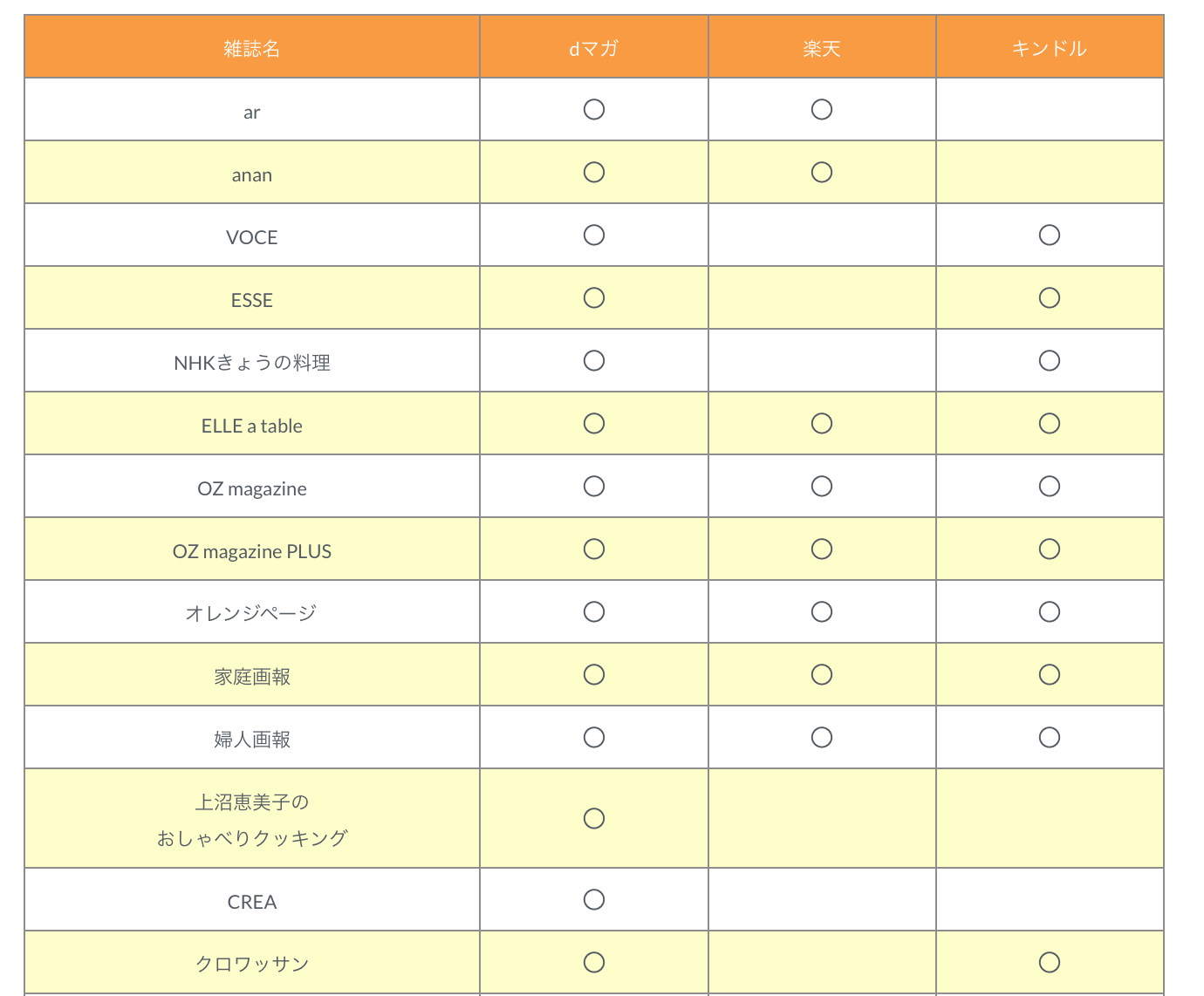Click the ESSE circle under dマガ
The height and width of the screenshot is (996, 1204).
pos(594,297)
